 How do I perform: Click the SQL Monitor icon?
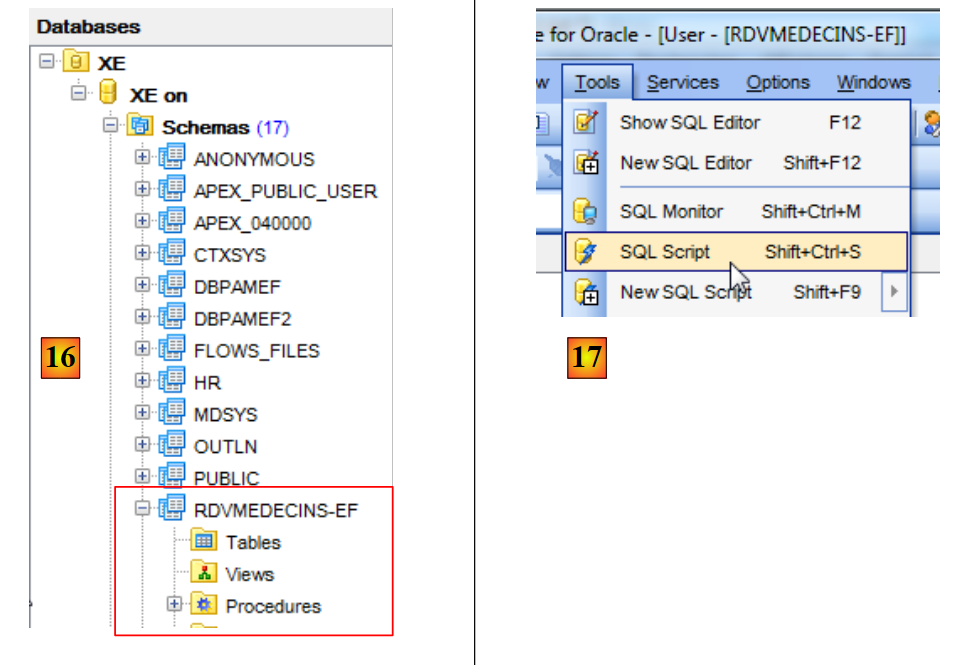pos(585,212)
